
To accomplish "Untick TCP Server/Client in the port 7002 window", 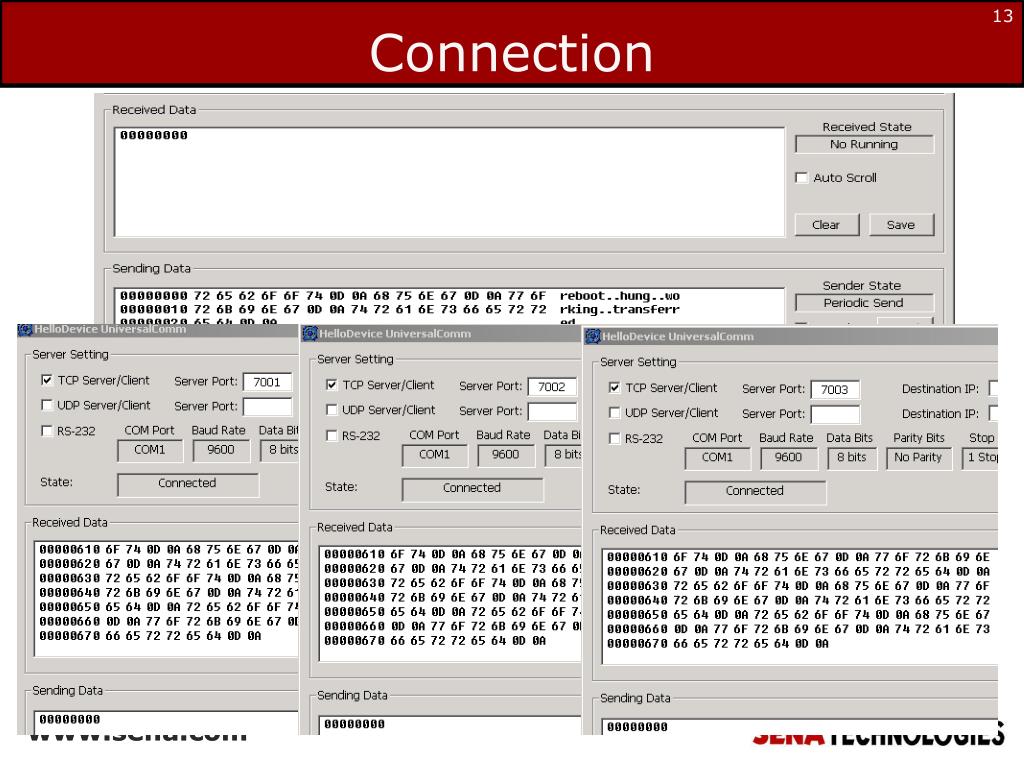I will (x=332, y=385).
